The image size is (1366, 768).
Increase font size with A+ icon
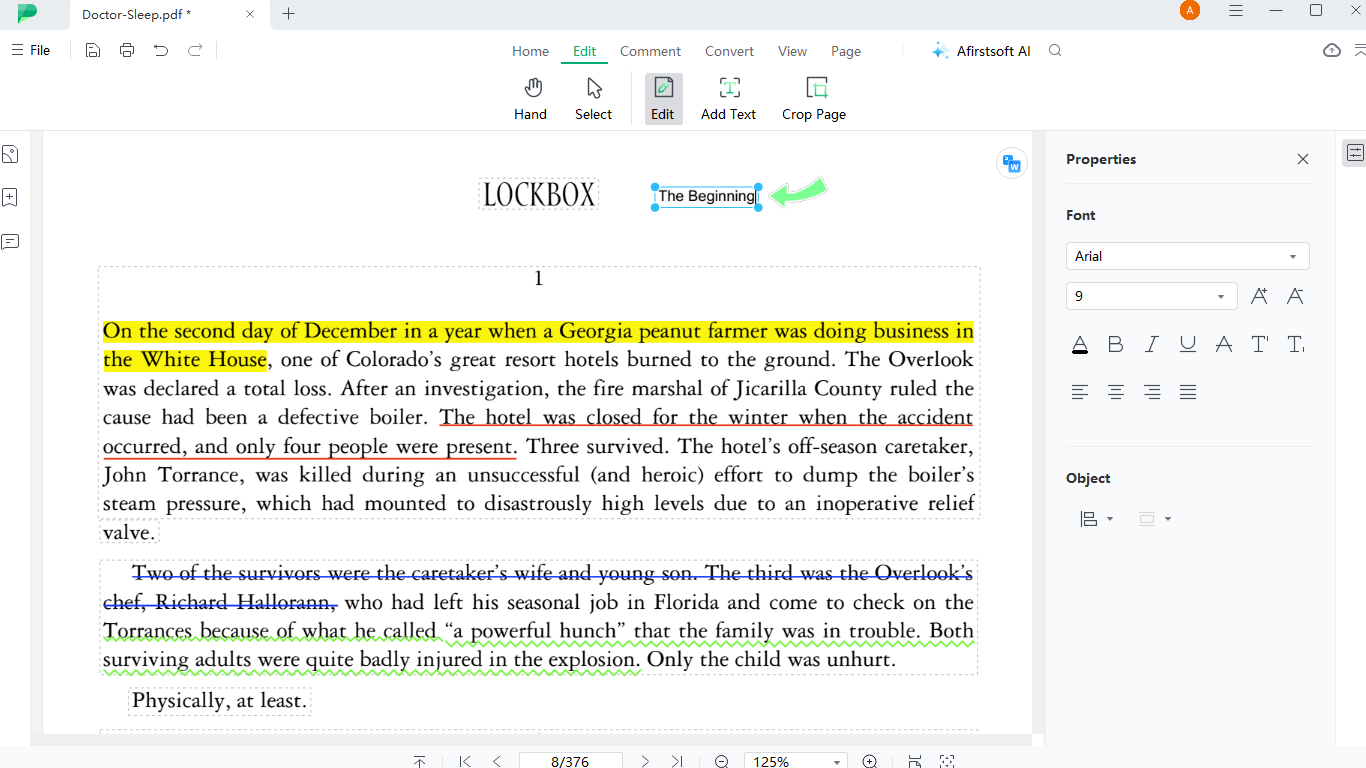point(1259,296)
